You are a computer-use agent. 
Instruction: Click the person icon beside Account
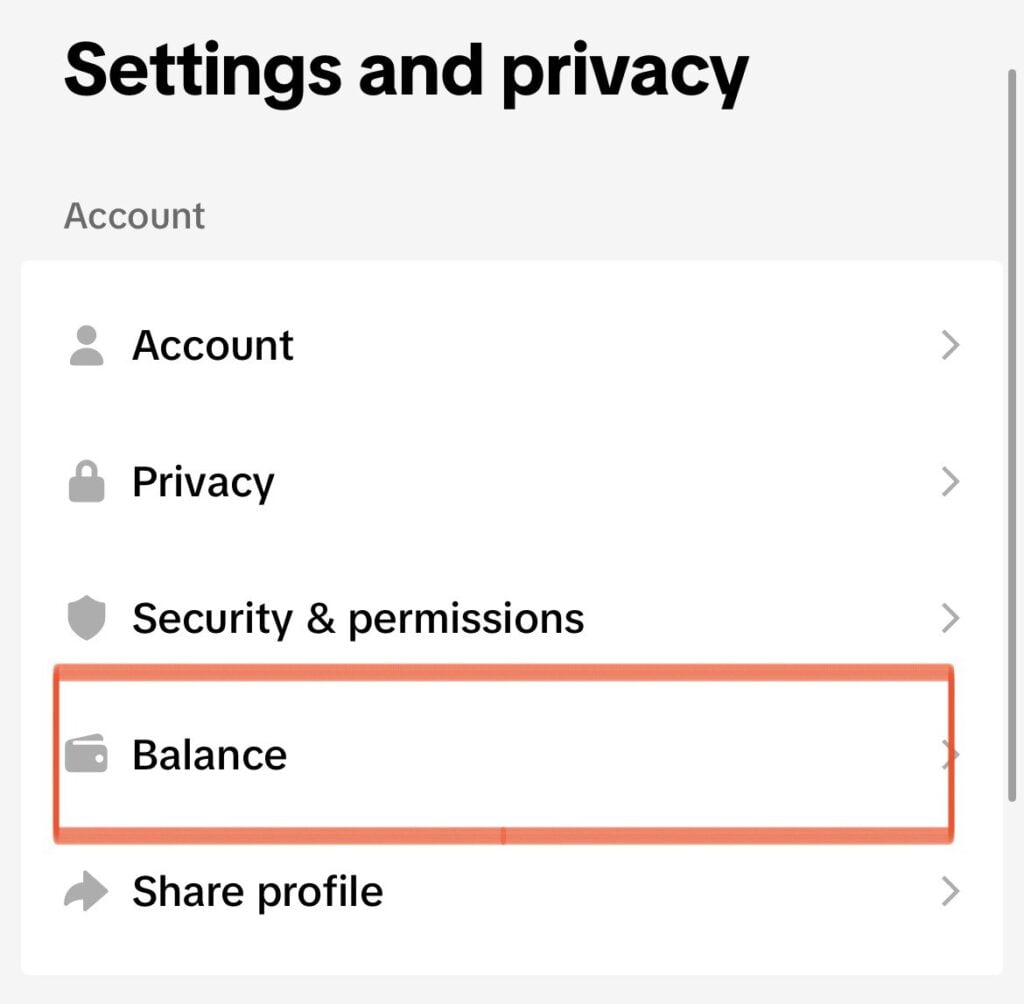(87, 346)
